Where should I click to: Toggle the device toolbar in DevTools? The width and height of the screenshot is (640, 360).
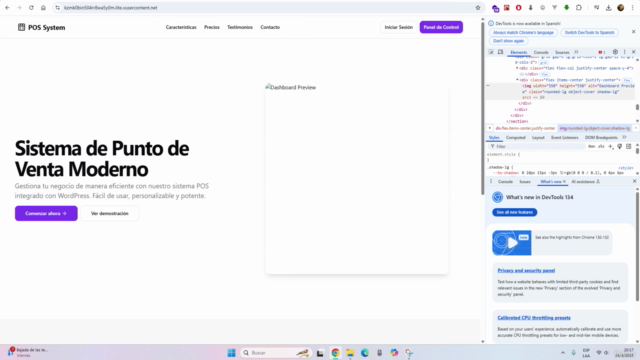pos(500,52)
